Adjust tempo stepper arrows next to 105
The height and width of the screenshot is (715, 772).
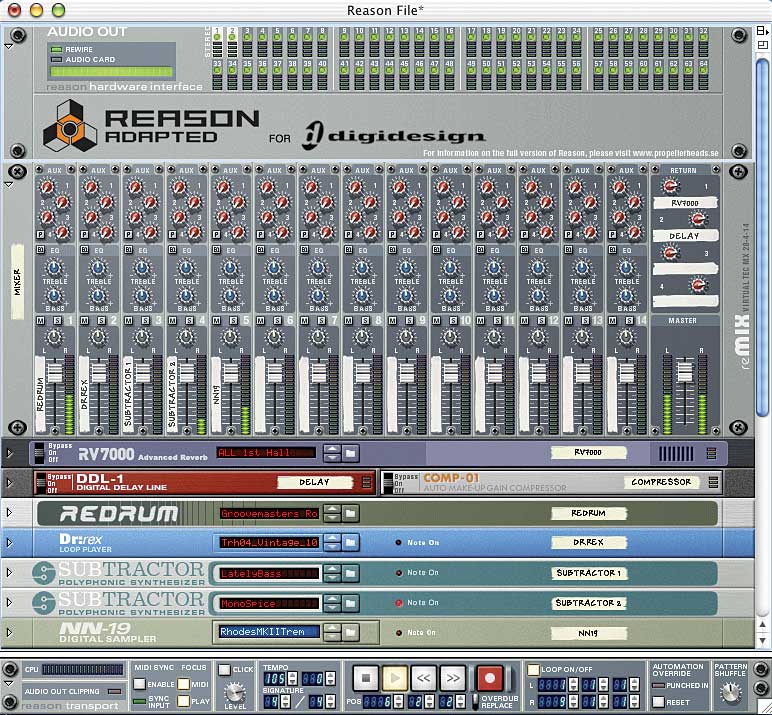(x=291, y=679)
